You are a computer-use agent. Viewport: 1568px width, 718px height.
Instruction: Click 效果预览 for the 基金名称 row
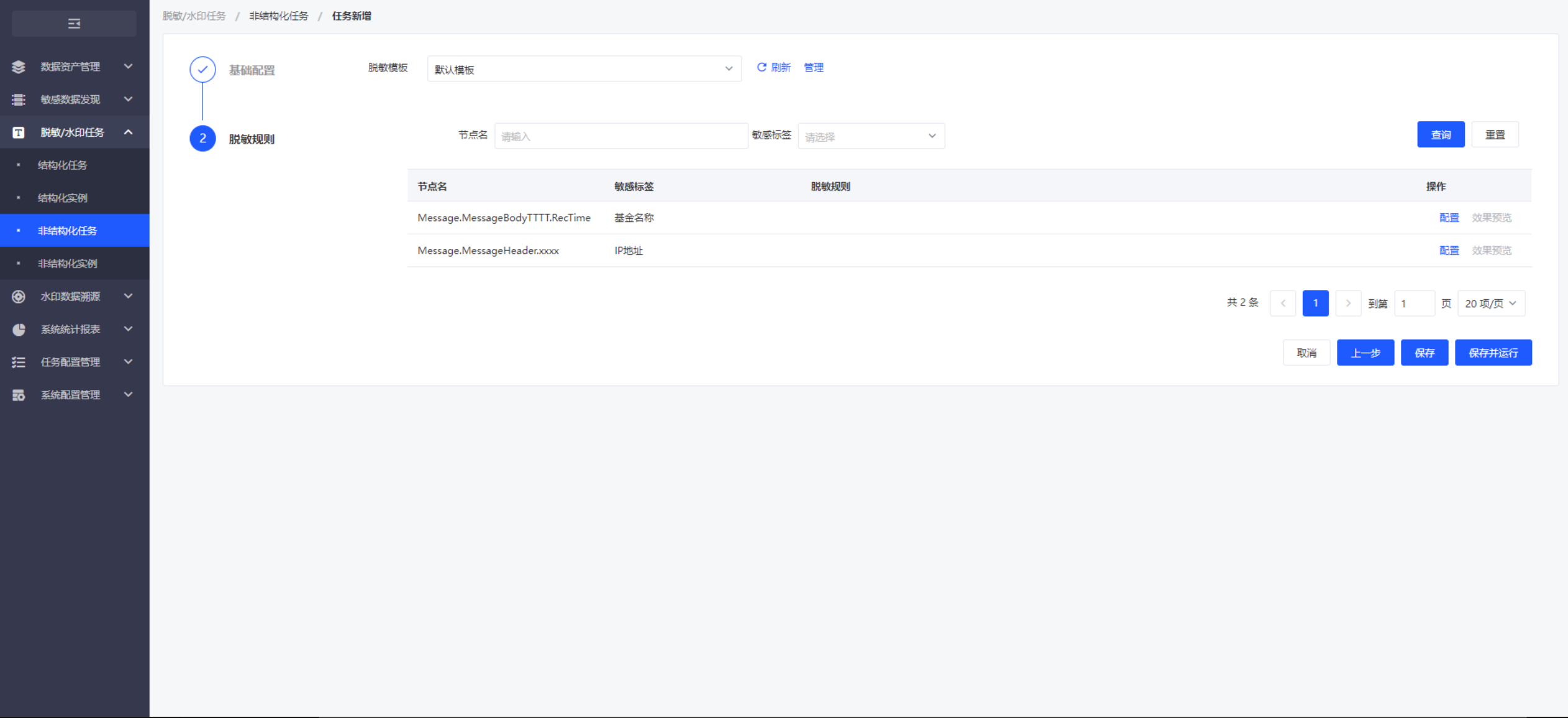pos(1492,217)
